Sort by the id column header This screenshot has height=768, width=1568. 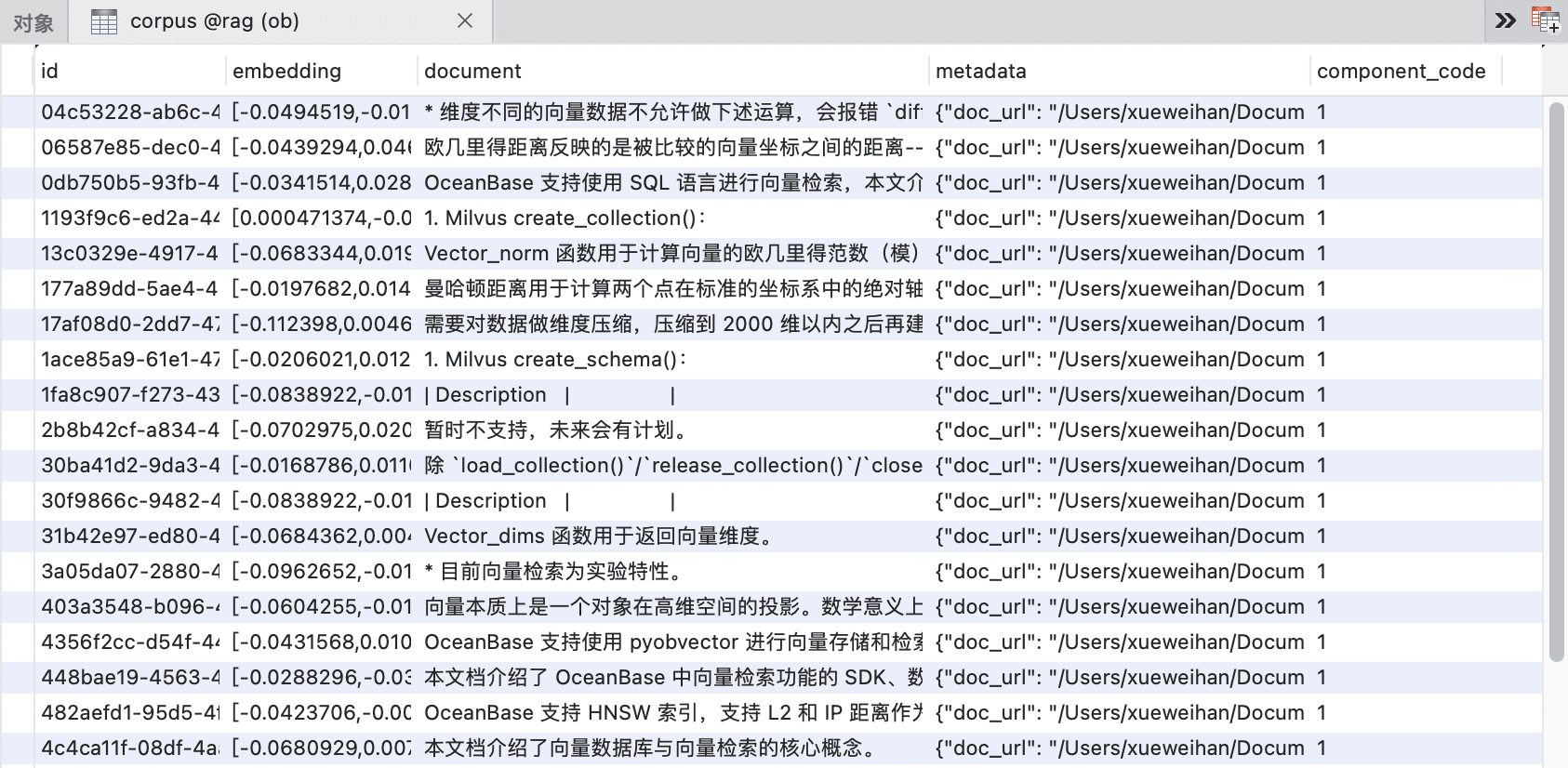(130, 71)
